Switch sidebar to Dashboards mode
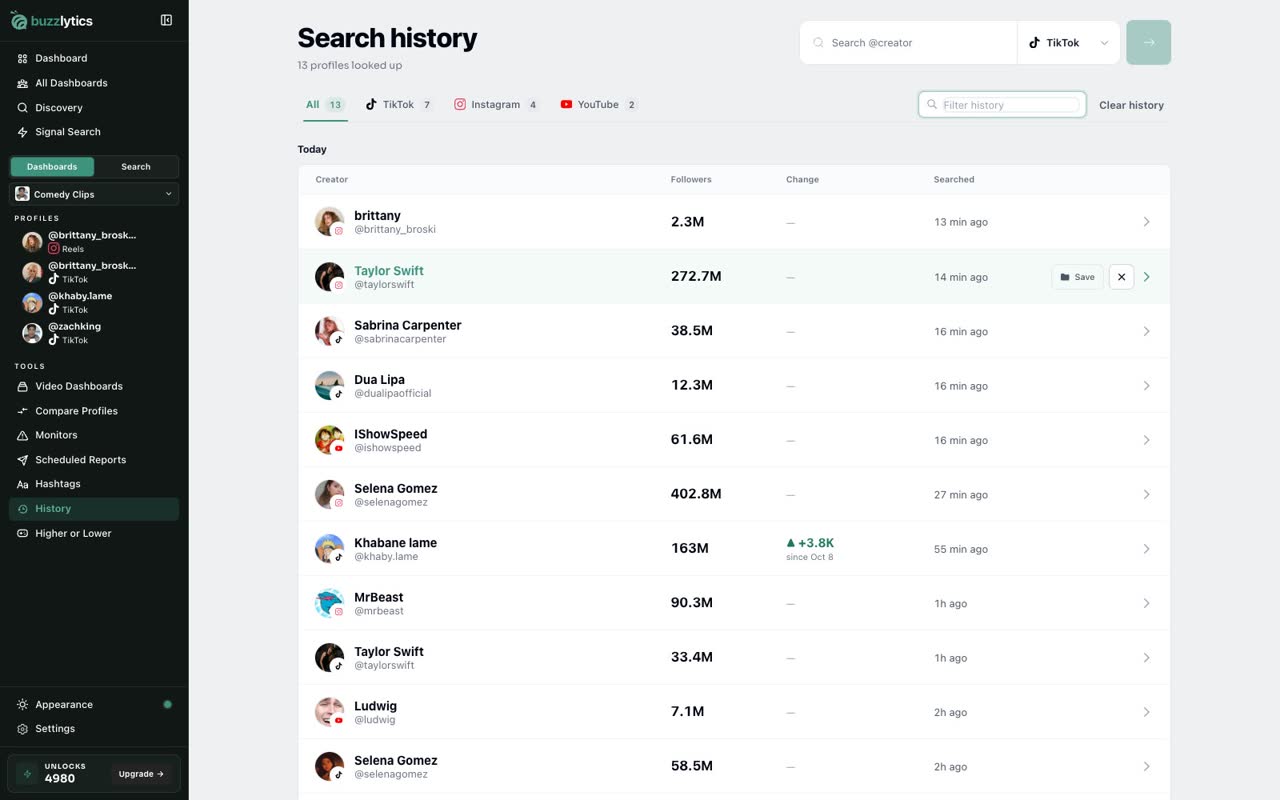Viewport: 1280px width, 800px height. point(52,167)
